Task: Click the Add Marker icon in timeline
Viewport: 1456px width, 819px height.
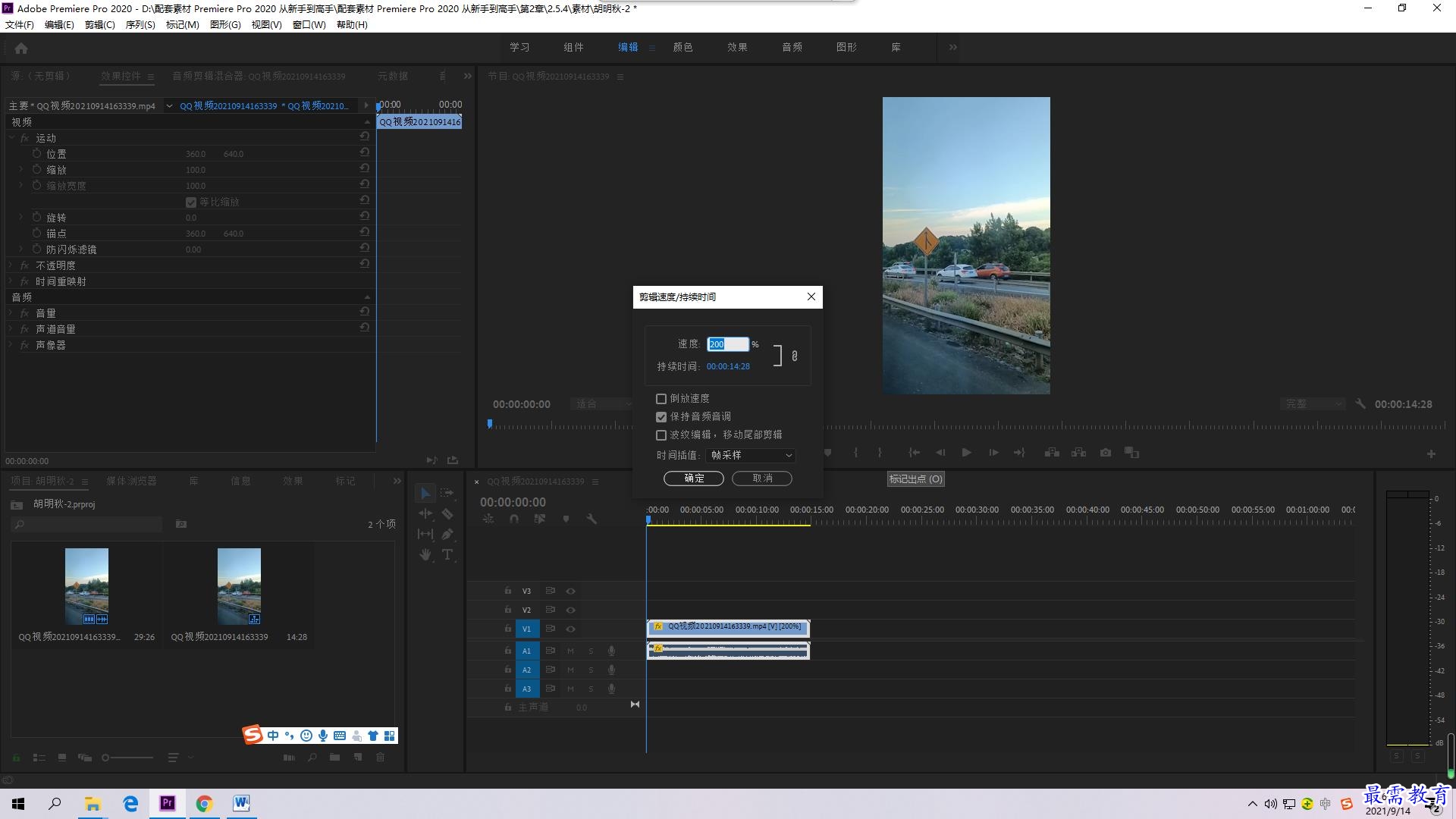Action: pos(566,519)
